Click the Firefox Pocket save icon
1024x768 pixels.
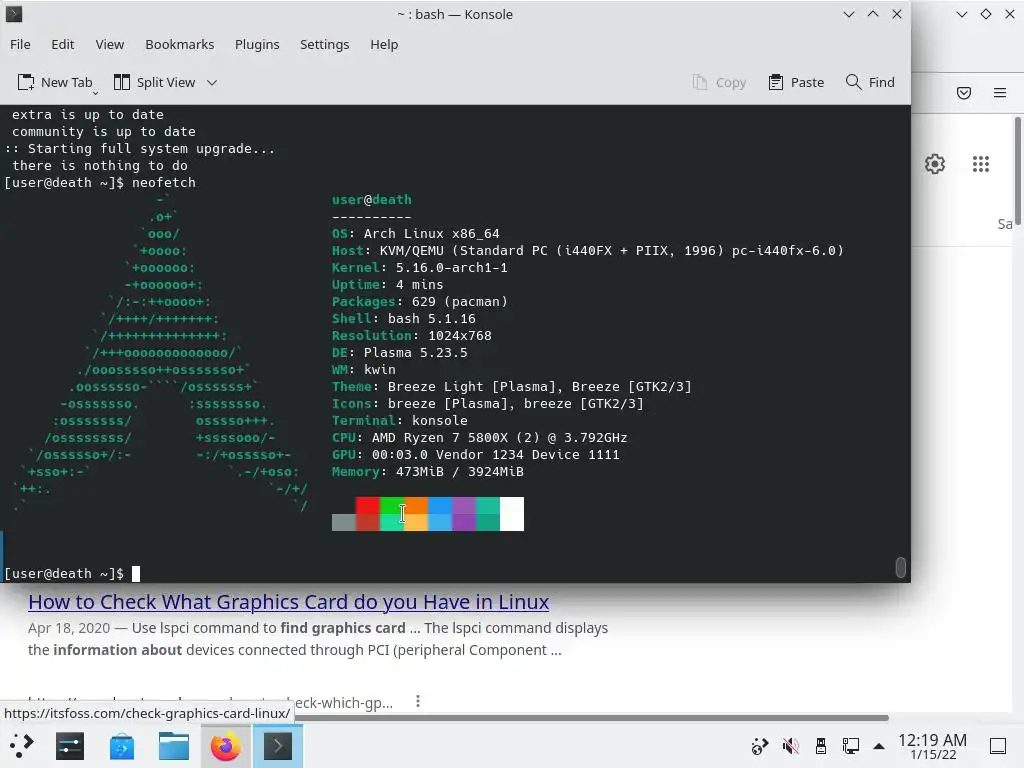(x=964, y=93)
